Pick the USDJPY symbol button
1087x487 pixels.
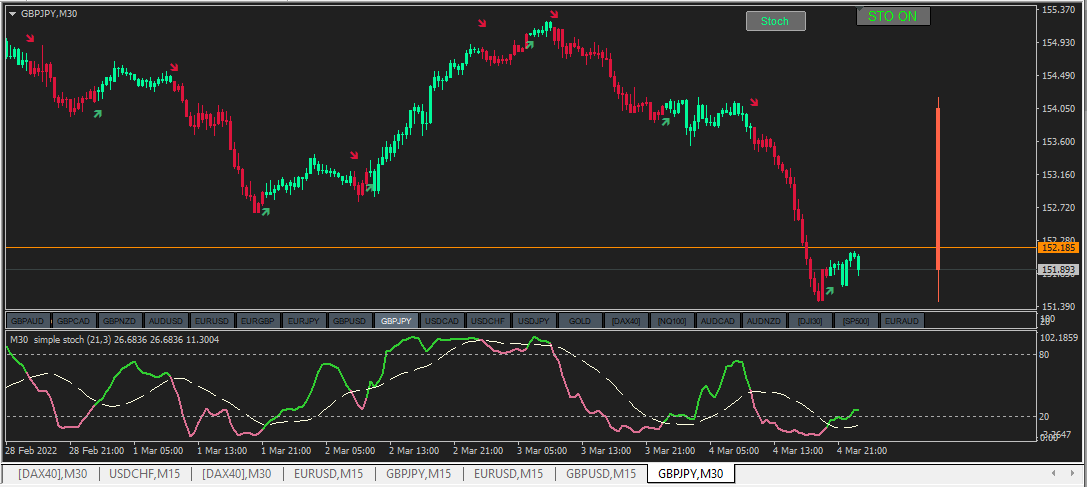pos(534,321)
